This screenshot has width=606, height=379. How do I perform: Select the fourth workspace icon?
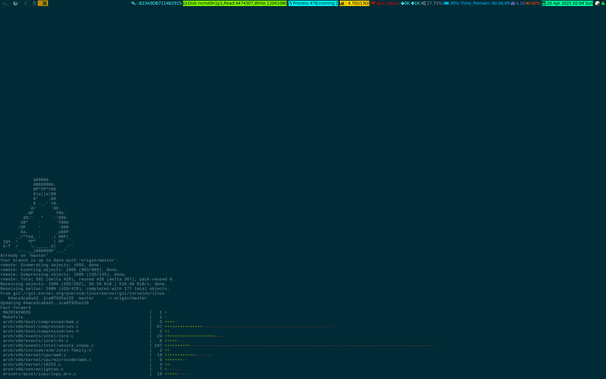coord(34,3)
